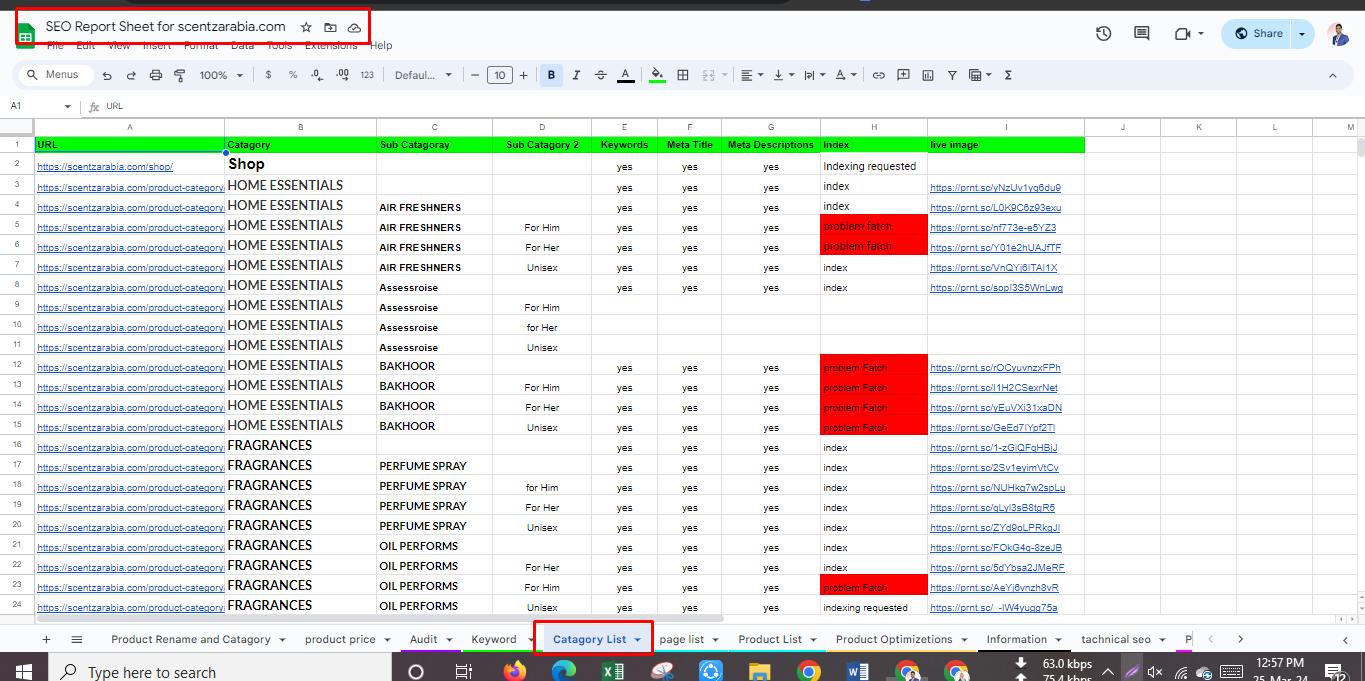The height and width of the screenshot is (681, 1365).
Task: Apply percent format
Action: [293, 75]
